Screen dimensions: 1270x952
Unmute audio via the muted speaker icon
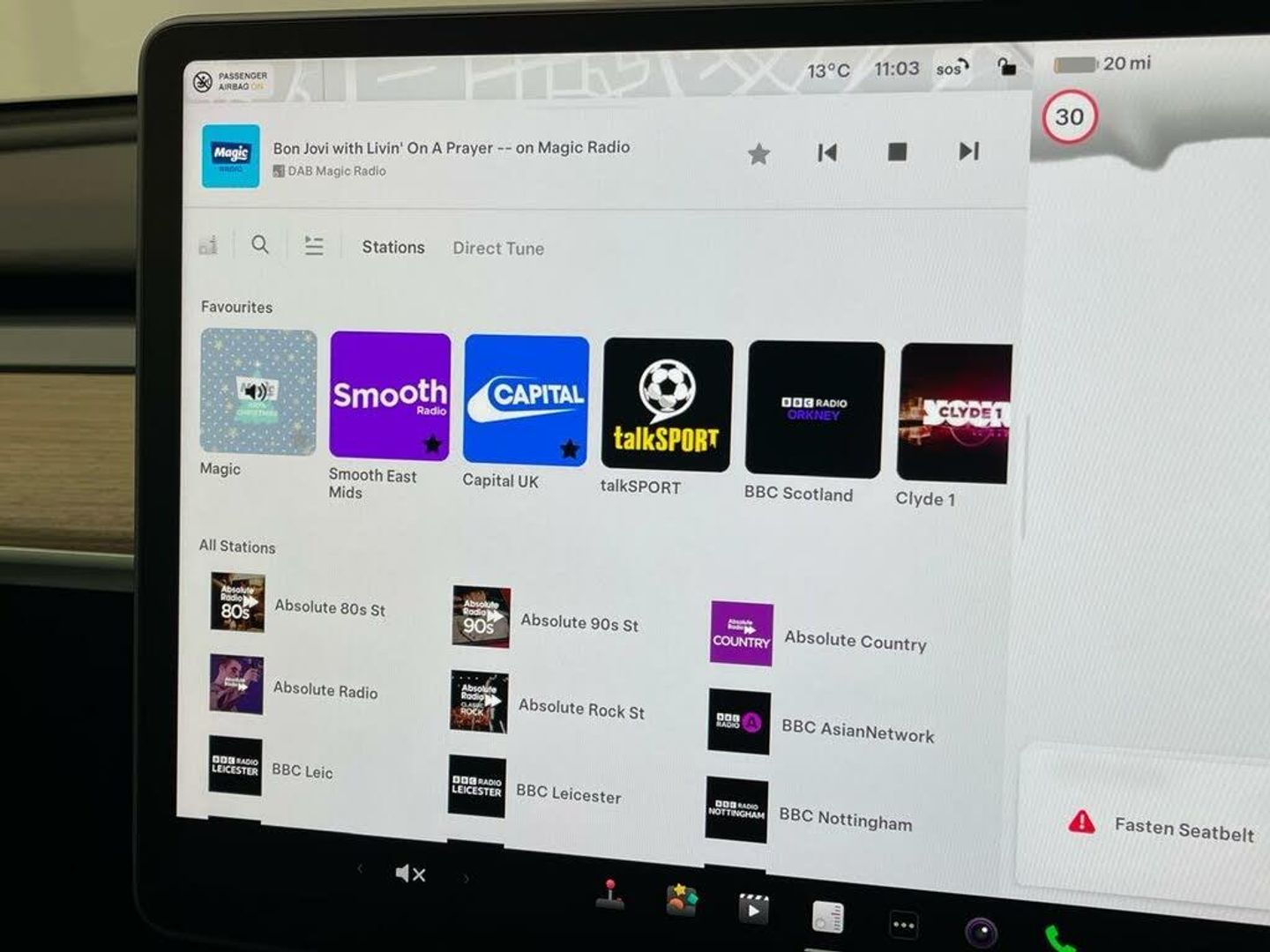coord(410,874)
